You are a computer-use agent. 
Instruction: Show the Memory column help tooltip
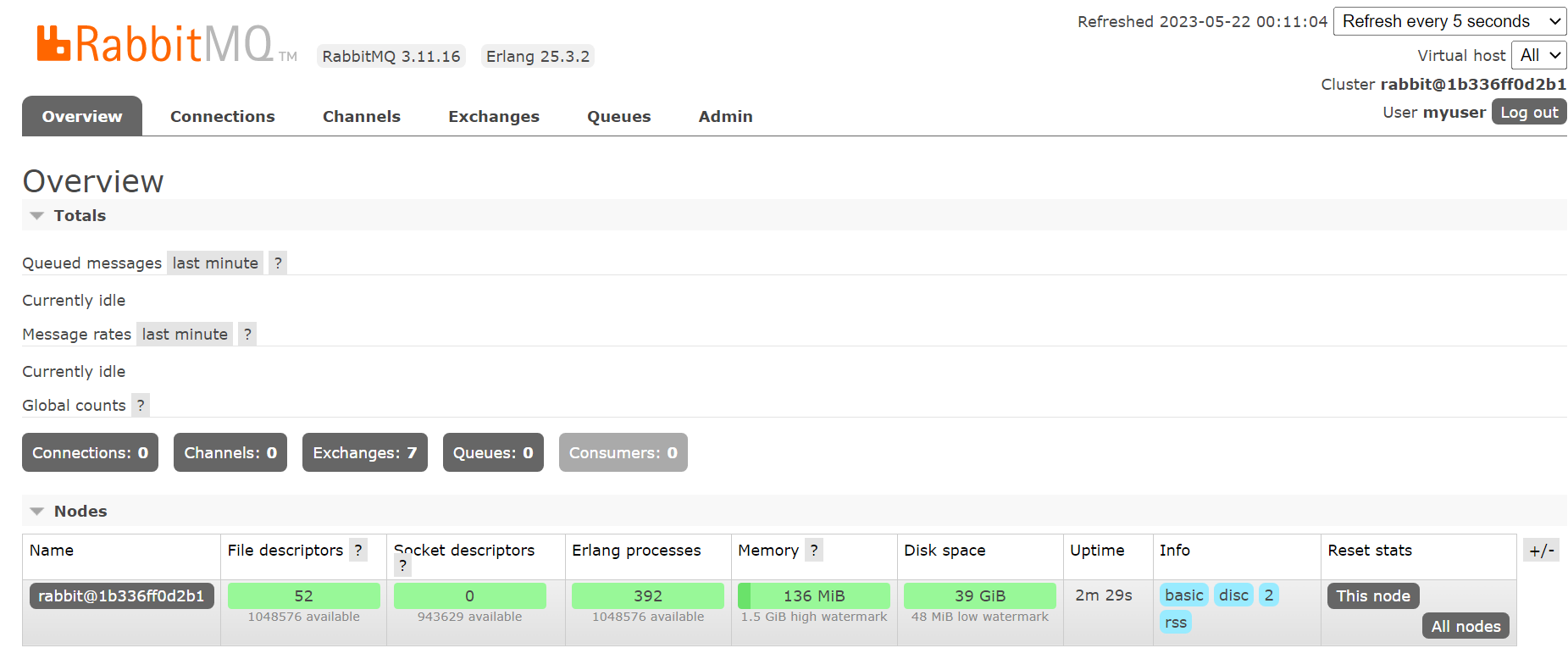click(x=814, y=551)
